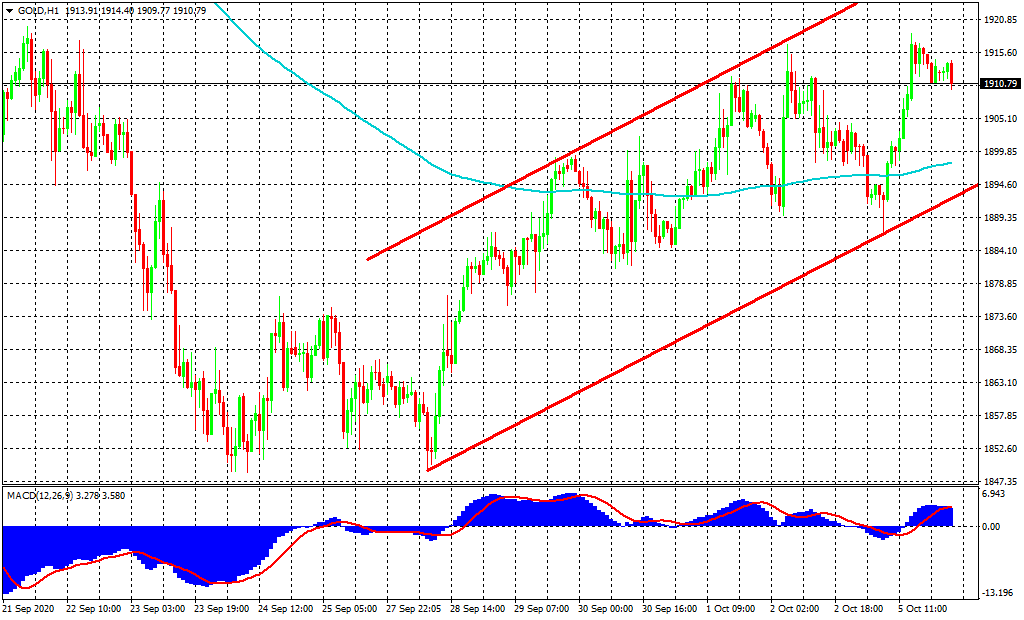Click the 1894.60 price axis label

[x=1000, y=185]
